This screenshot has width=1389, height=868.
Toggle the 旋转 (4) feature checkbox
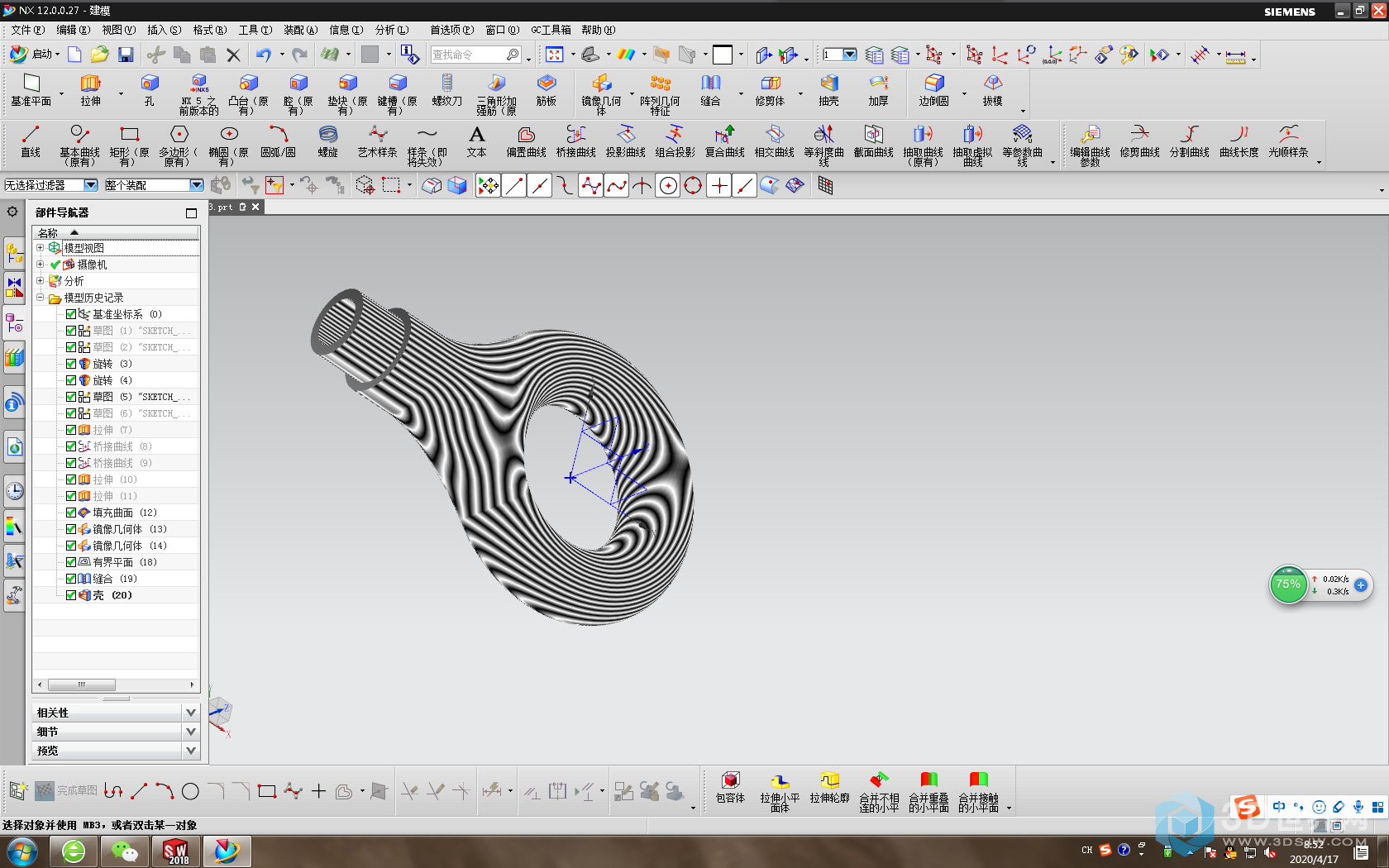71,380
